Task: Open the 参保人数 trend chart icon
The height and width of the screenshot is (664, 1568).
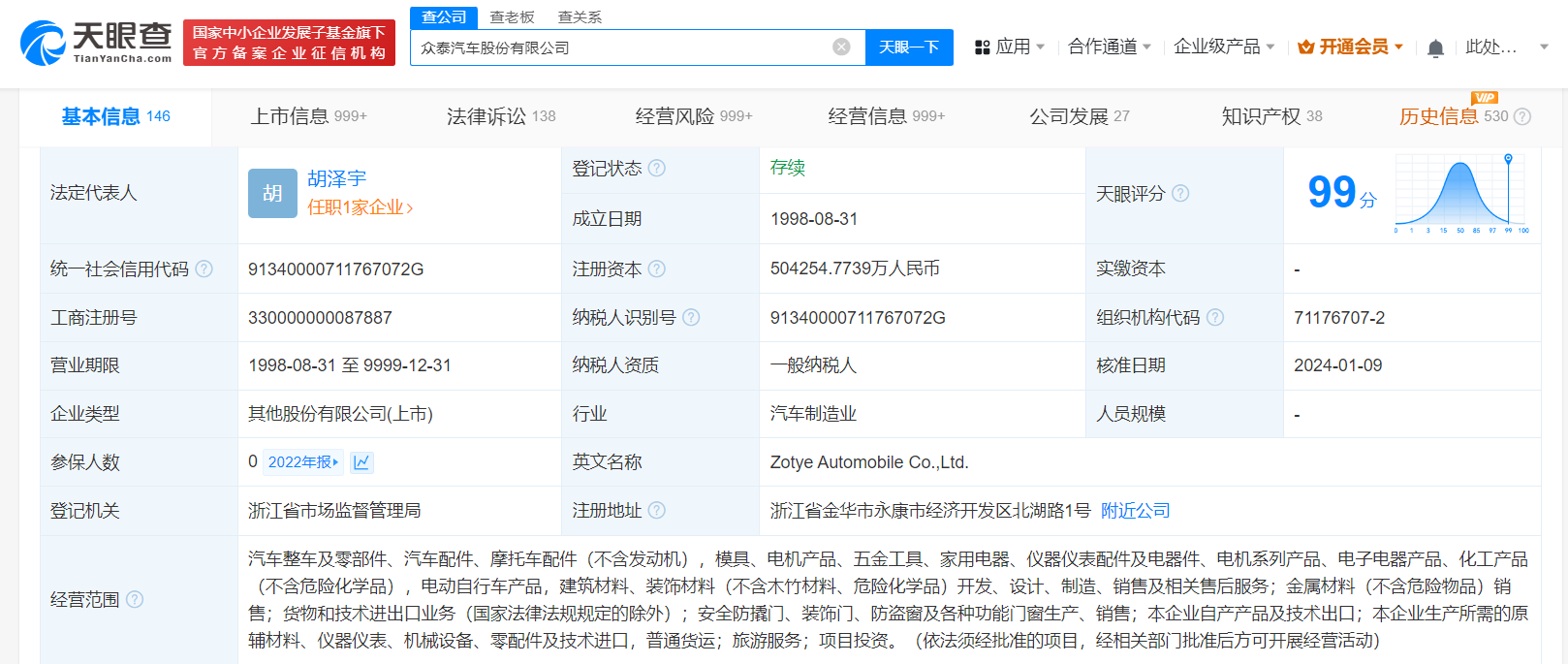Action: coord(361,462)
